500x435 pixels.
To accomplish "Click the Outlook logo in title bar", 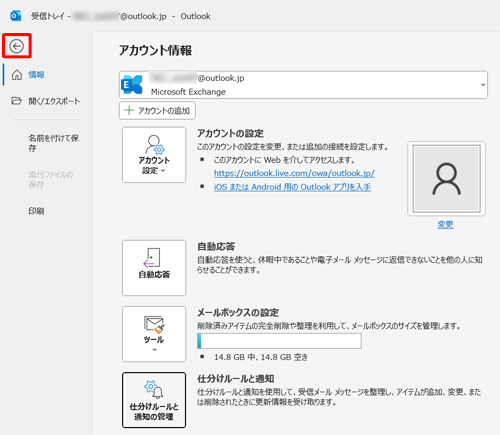I will click(15, 16).
